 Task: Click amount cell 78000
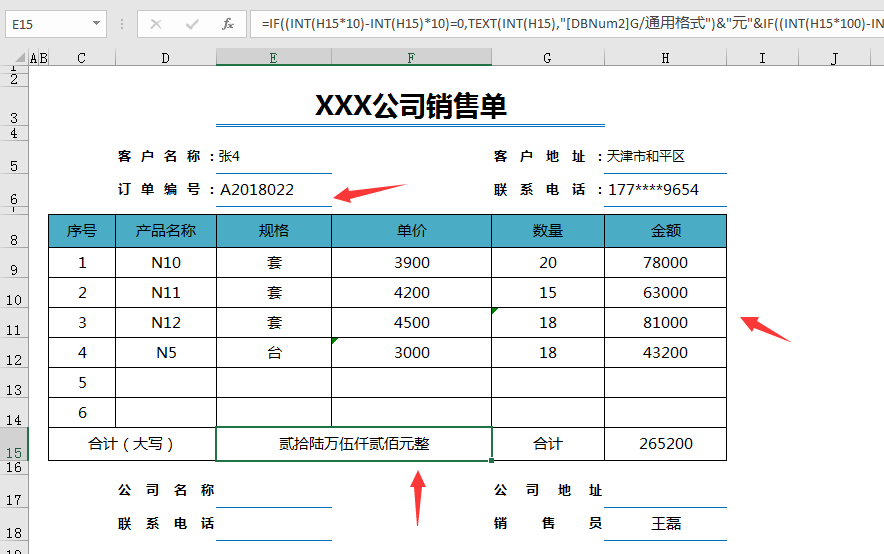665,263
